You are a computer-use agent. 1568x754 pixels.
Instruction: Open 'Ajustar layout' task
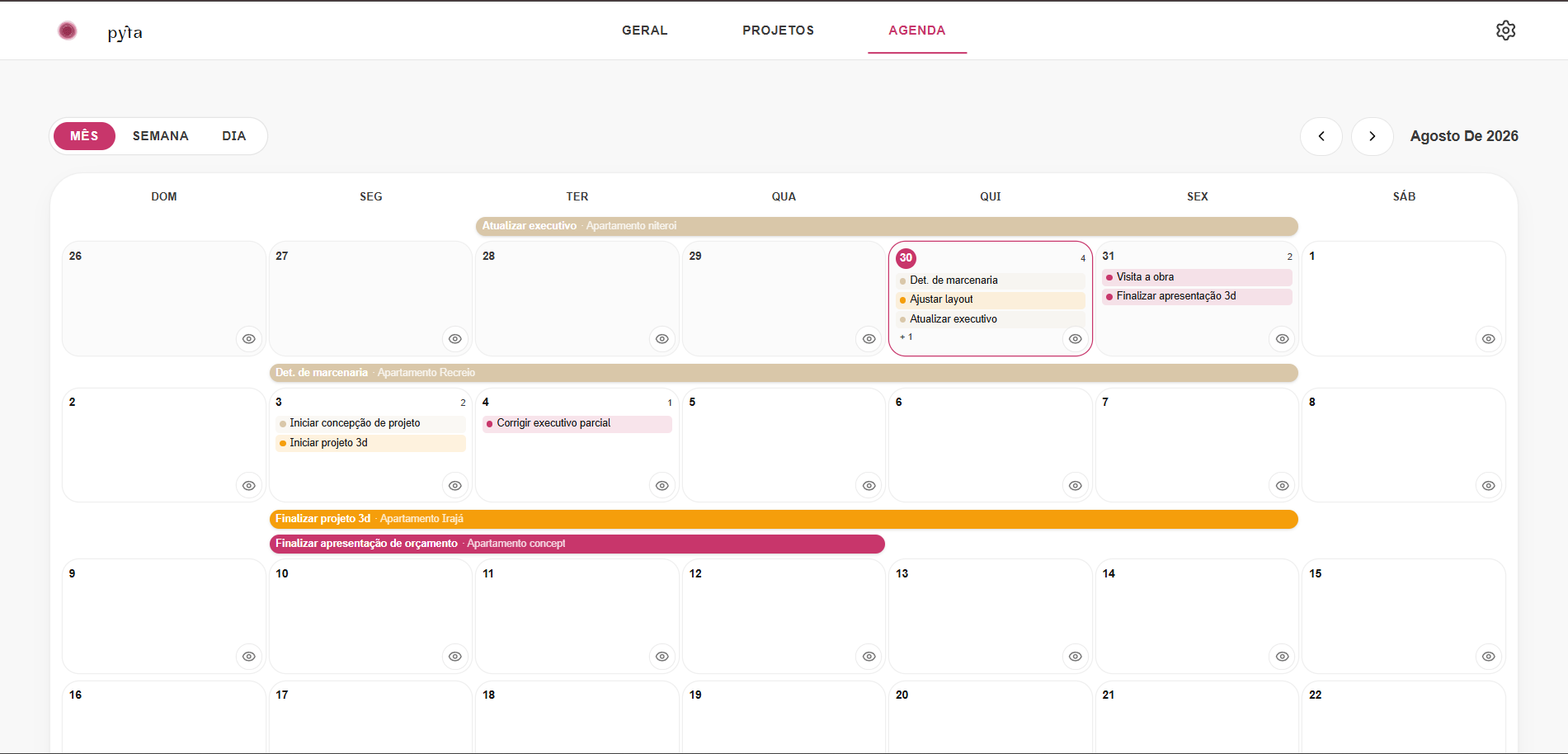point(991,299)
